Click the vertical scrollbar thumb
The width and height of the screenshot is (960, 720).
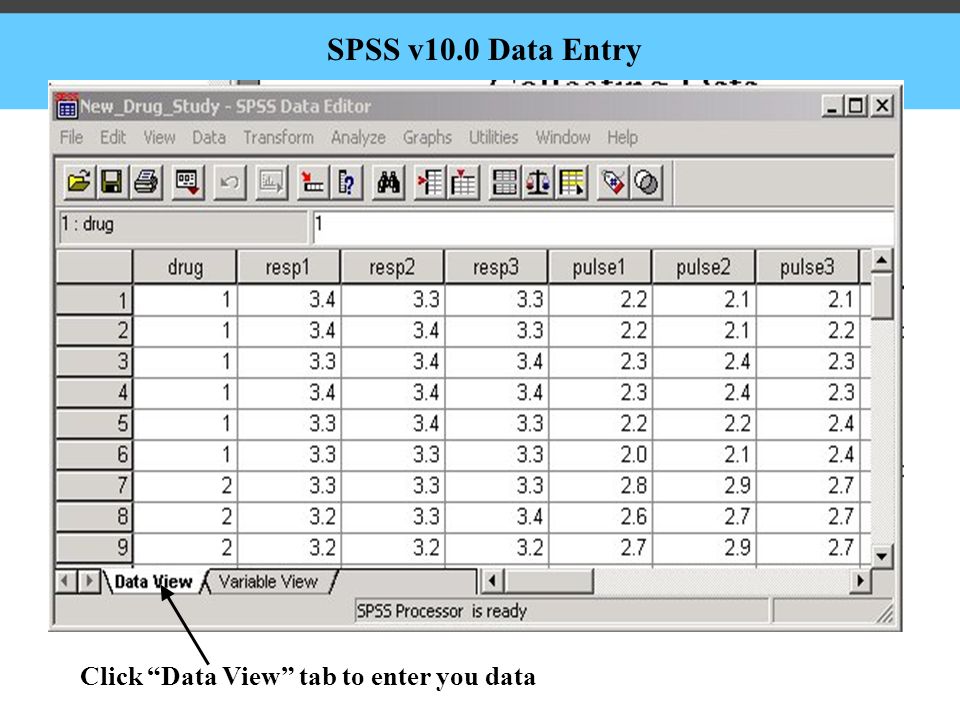882,296
